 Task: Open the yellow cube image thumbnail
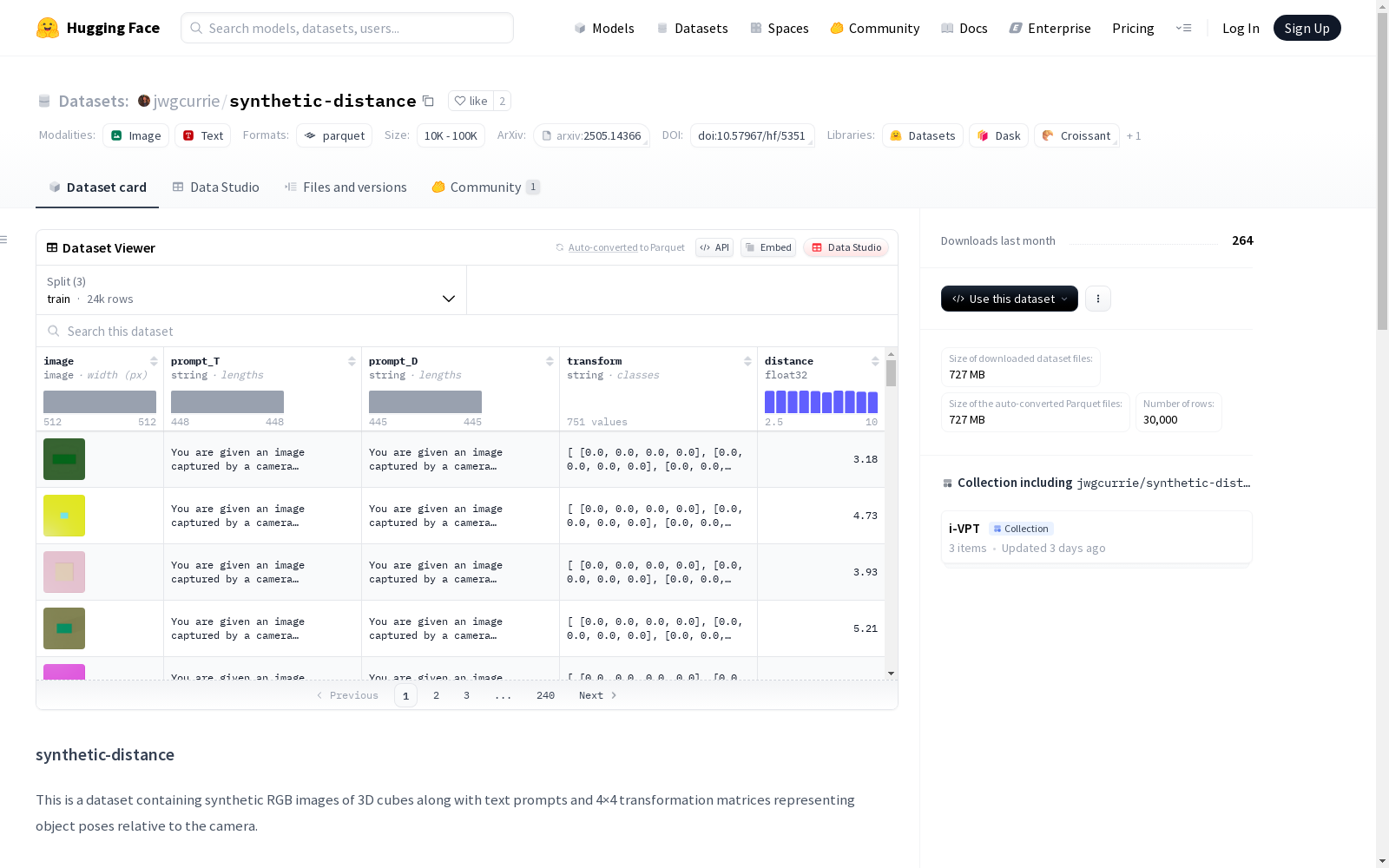tap(64, 516)
